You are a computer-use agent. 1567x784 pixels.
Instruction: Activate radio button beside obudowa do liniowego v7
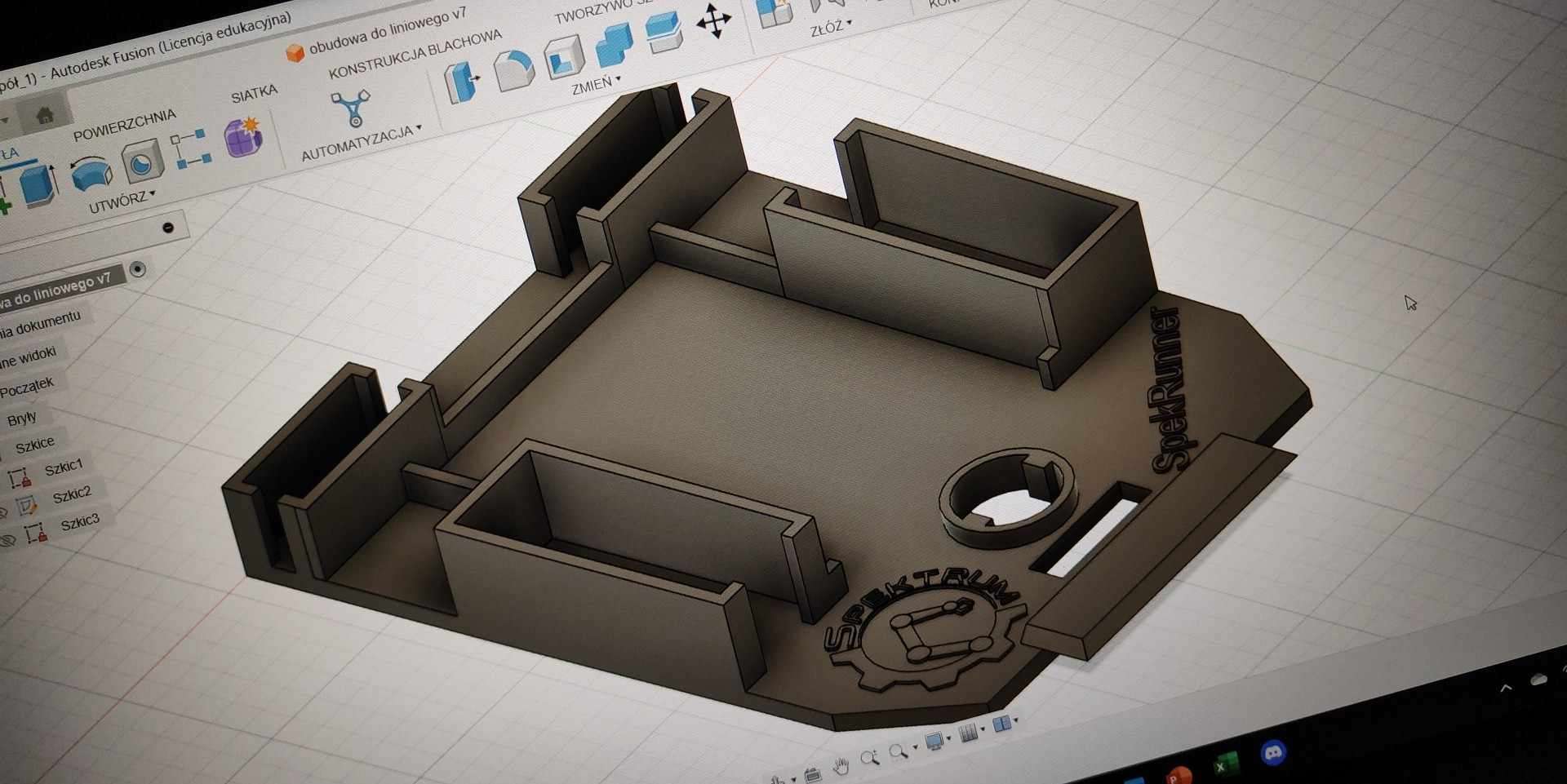[x=138, y=269]
